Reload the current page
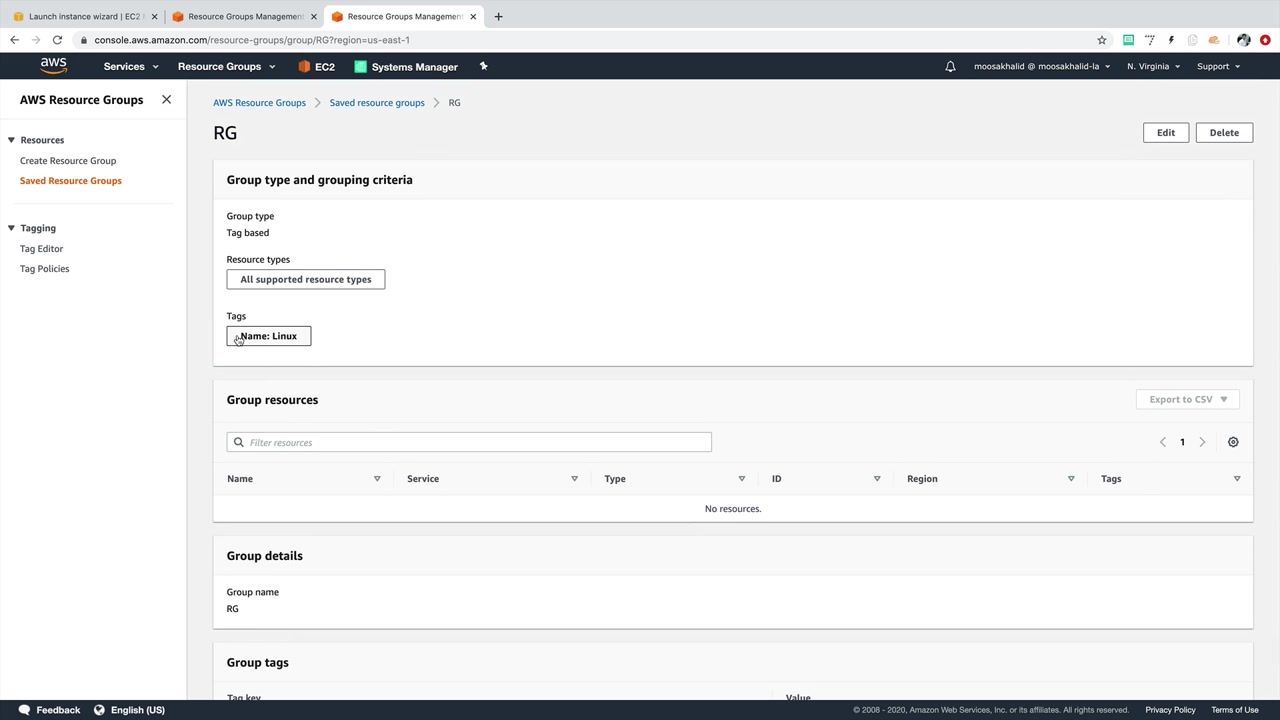This screenshot has height=720, width=1280. pyautogui.click(x=57, y=40)
